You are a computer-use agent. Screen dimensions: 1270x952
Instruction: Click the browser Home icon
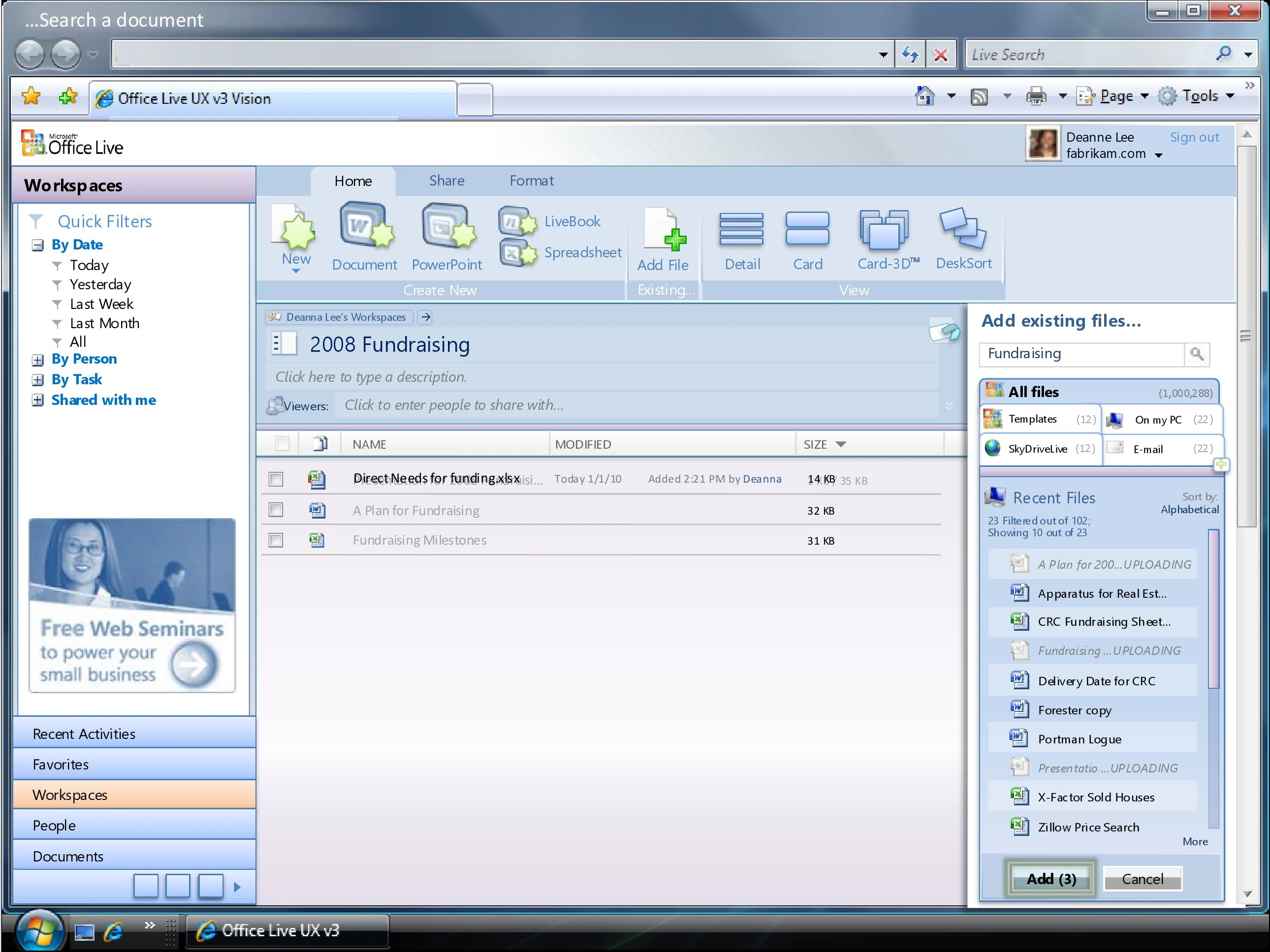point(924,96)
